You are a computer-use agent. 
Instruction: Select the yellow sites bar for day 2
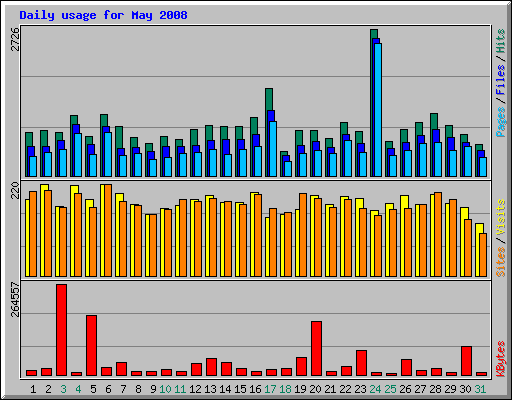tap(44, 230)
